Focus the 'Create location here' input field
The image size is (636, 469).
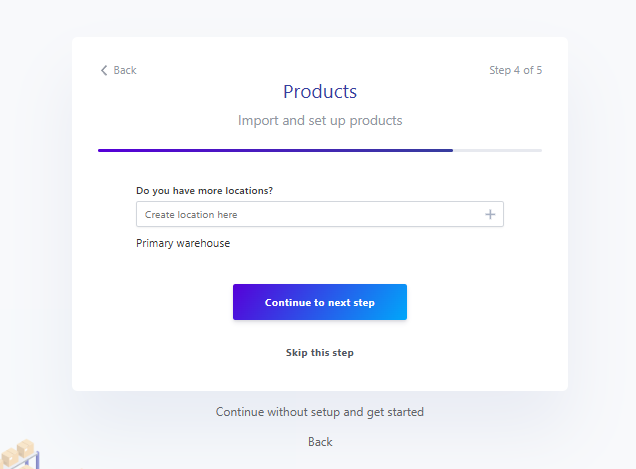(x=310, y=214)
